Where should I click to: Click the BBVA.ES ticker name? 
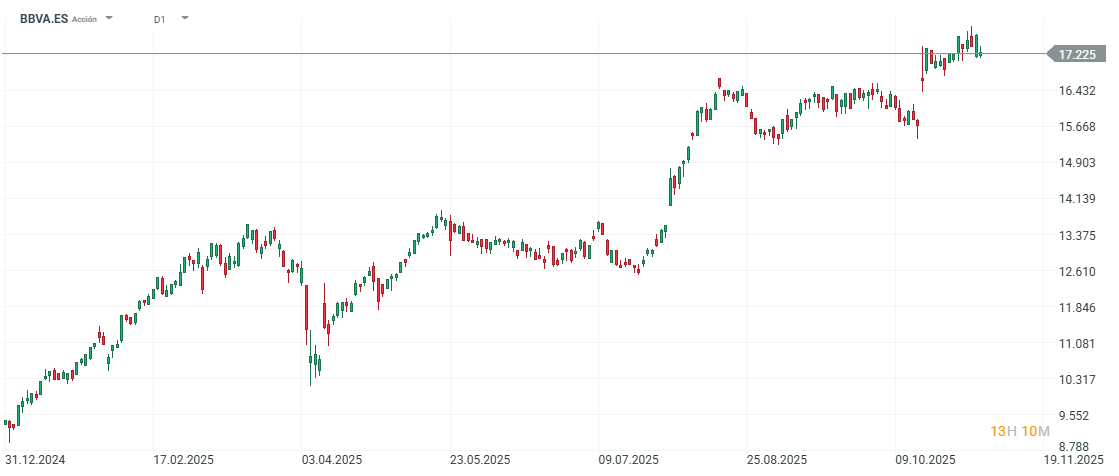click(44, 18)
